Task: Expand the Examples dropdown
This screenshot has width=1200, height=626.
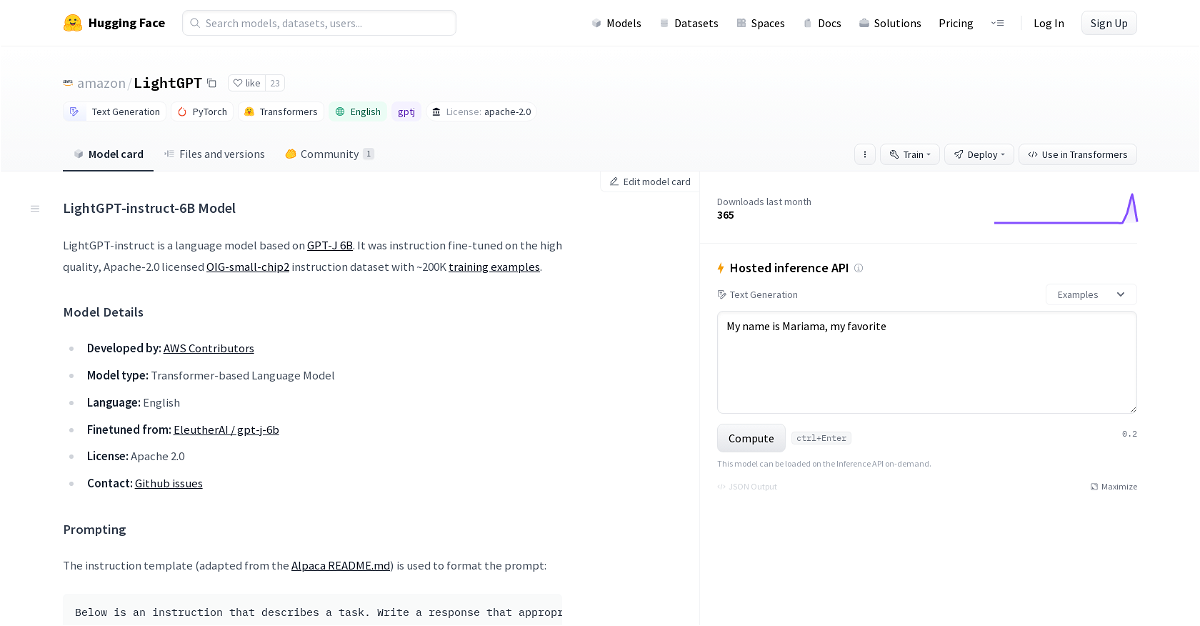Action: click(1091, 295)
